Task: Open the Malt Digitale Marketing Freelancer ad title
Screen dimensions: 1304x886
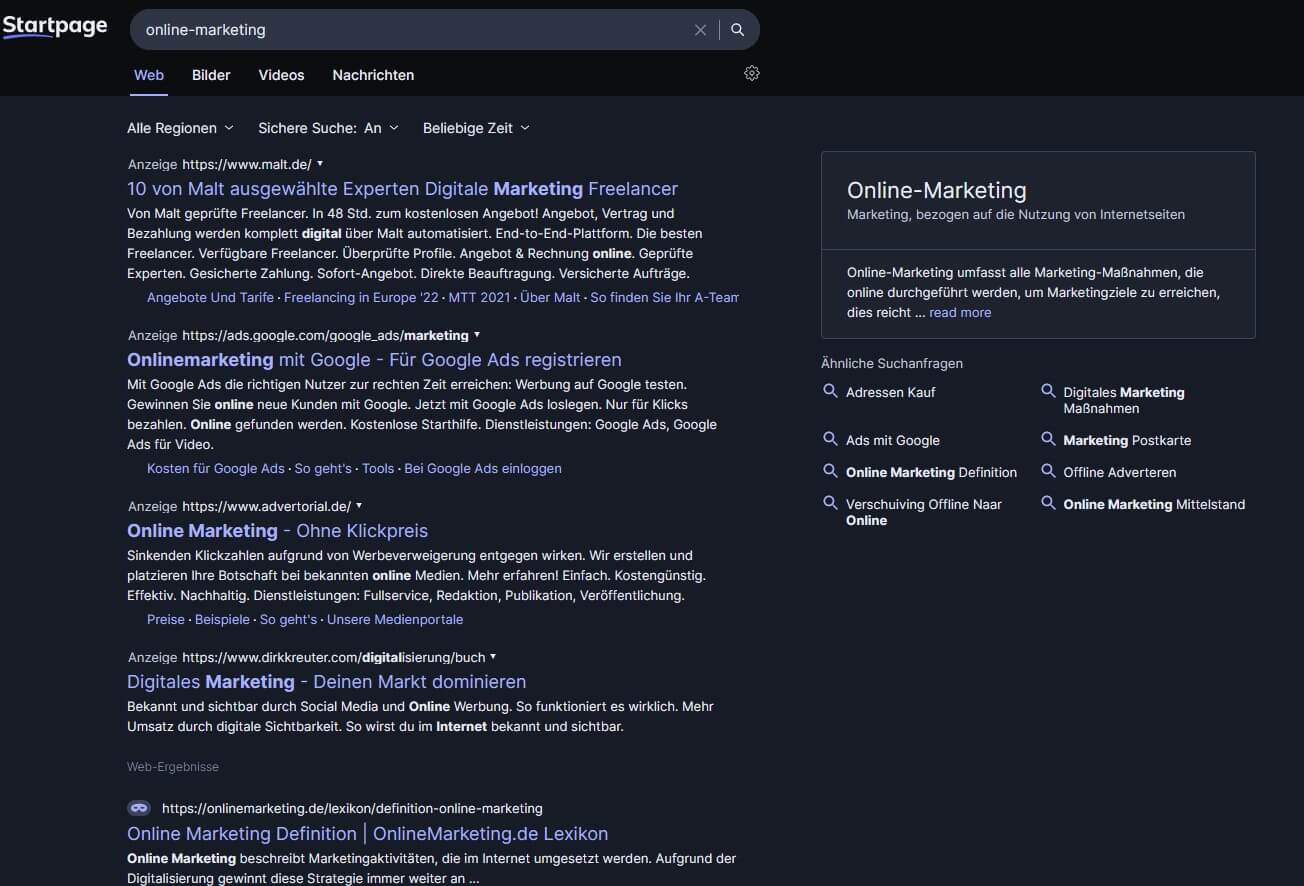Action: point(402,189)
